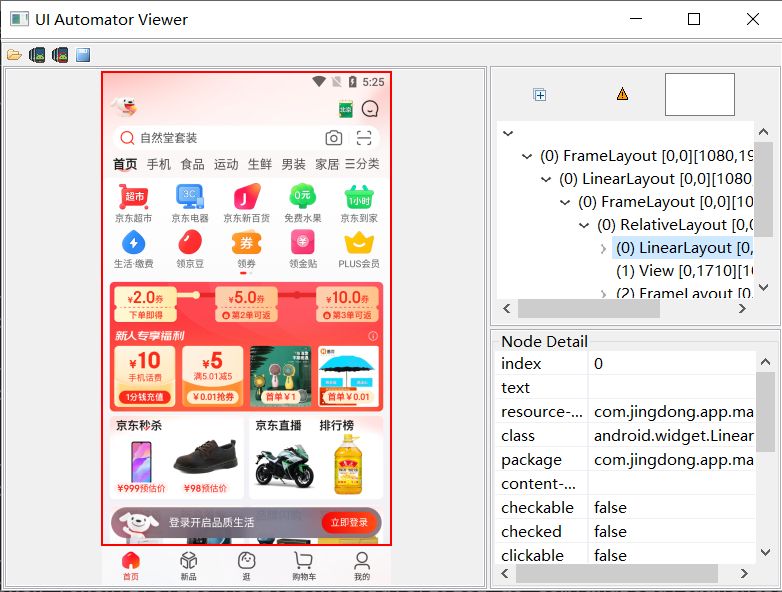Image resolution: width=782 pixels, height=592 pixels.
Task: Tap the 生活·缴费 icon
Action: (134, 249)
